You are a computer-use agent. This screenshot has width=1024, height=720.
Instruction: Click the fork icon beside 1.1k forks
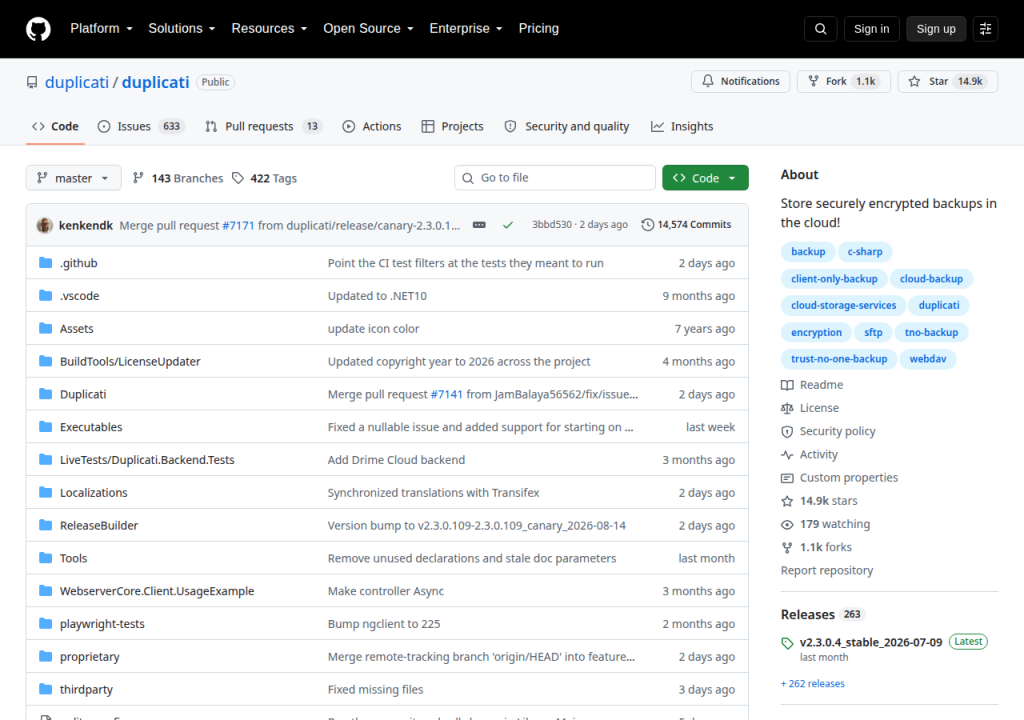click(x=787, y=548)
